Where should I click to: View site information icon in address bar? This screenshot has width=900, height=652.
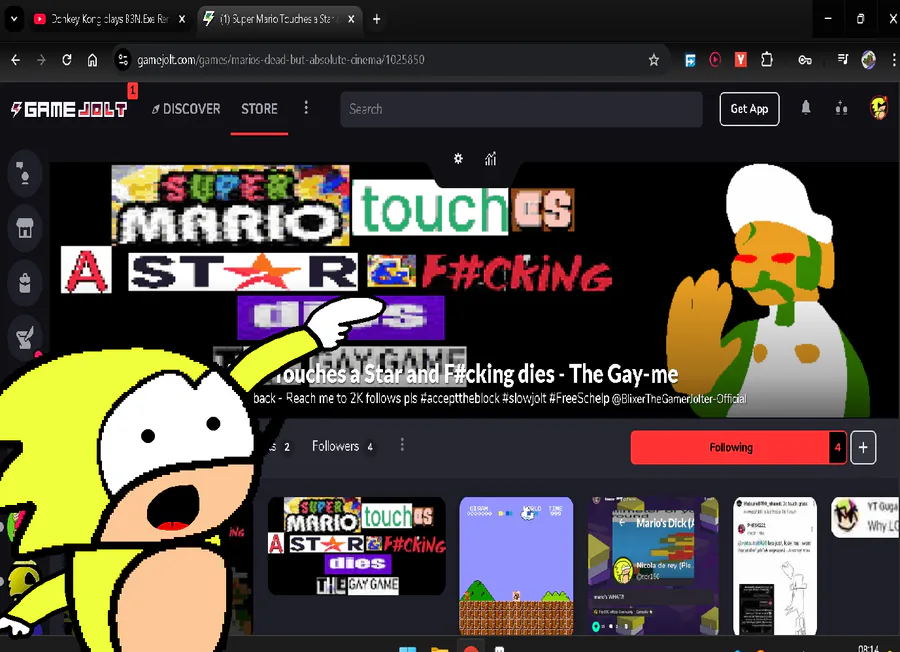coord(122,60)
